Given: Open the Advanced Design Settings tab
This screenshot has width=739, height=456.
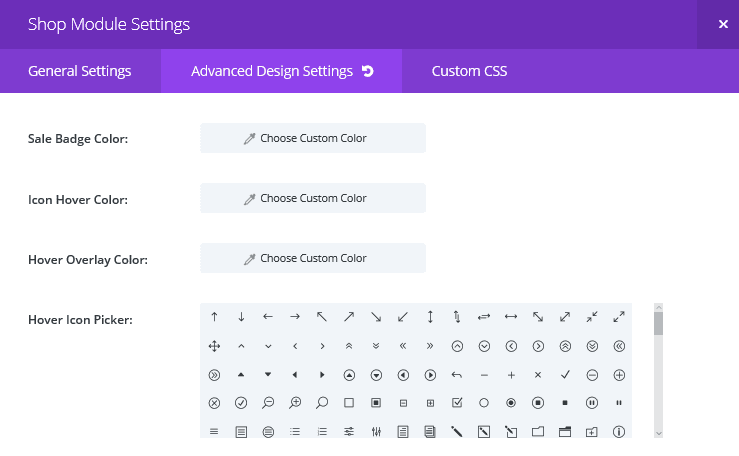Looking at the screenshot, I should (x=272, y=72).
